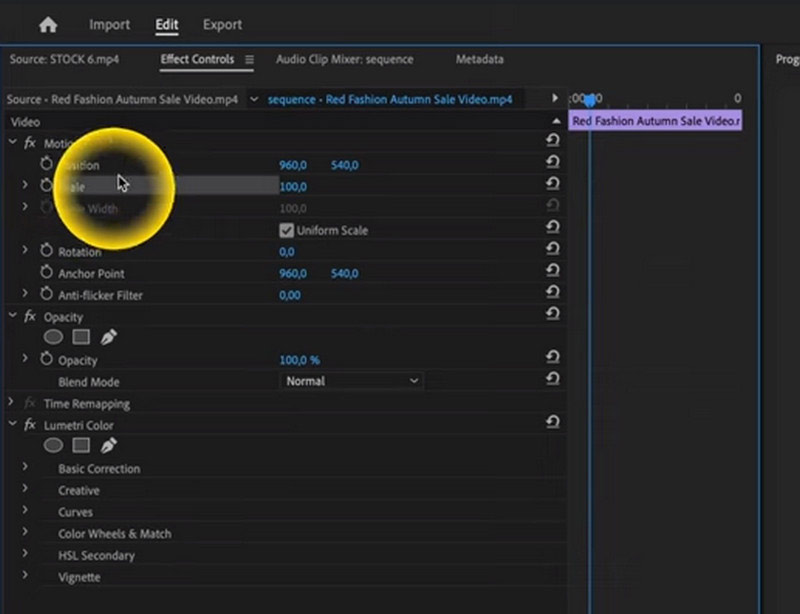Toggle the Lumetri Color fx effect on/off

30,425
